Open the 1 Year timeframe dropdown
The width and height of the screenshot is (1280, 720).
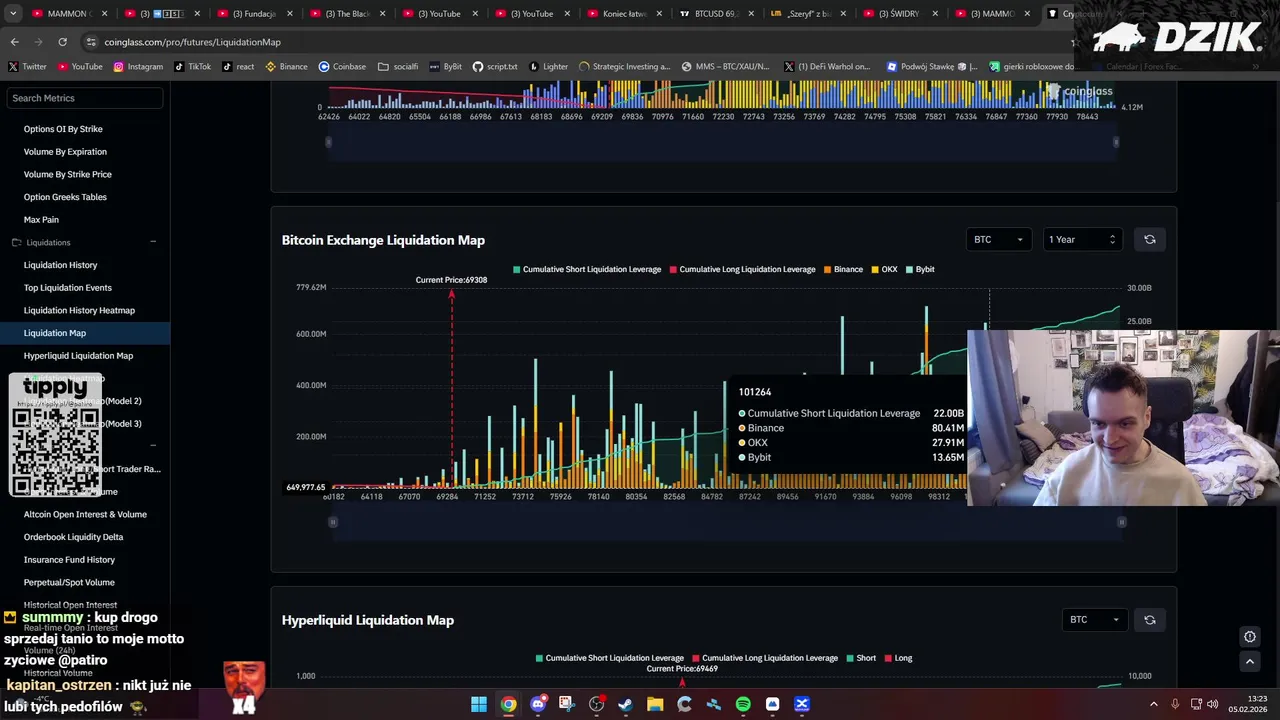click(1081, 239)
